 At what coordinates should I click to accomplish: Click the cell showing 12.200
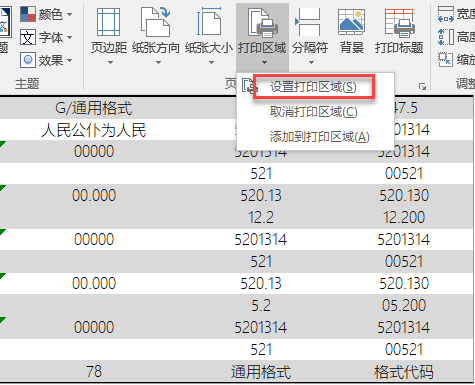[403, 217]
